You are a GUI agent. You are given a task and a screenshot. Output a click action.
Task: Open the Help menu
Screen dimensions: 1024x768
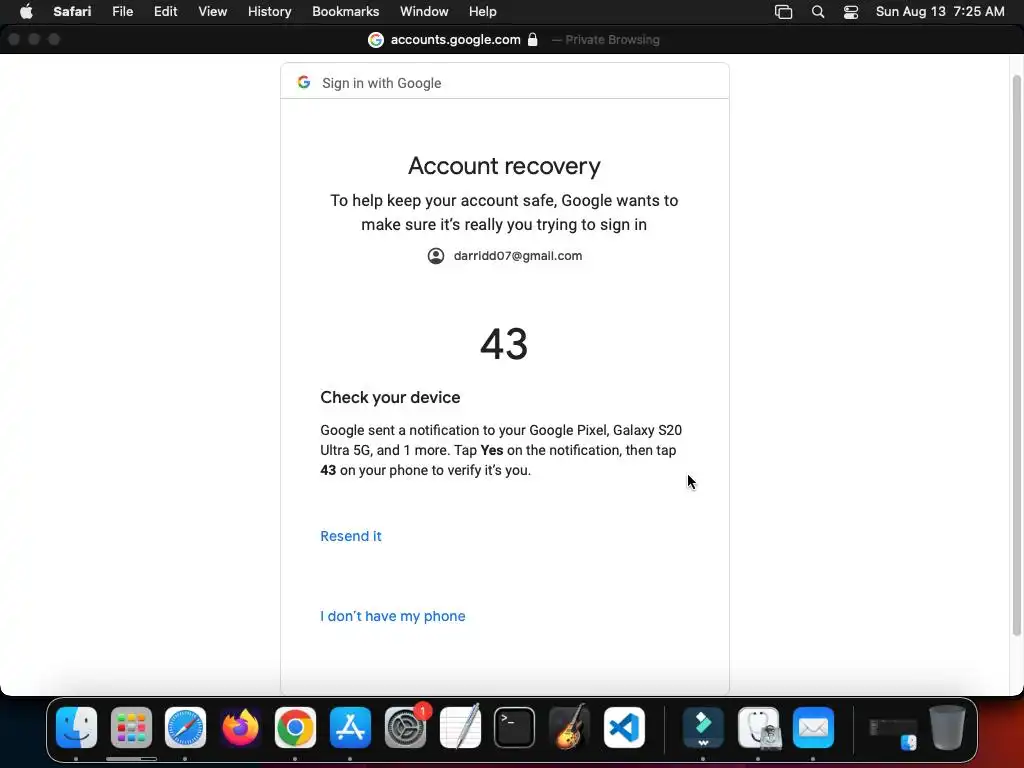(x=483, y=12)
